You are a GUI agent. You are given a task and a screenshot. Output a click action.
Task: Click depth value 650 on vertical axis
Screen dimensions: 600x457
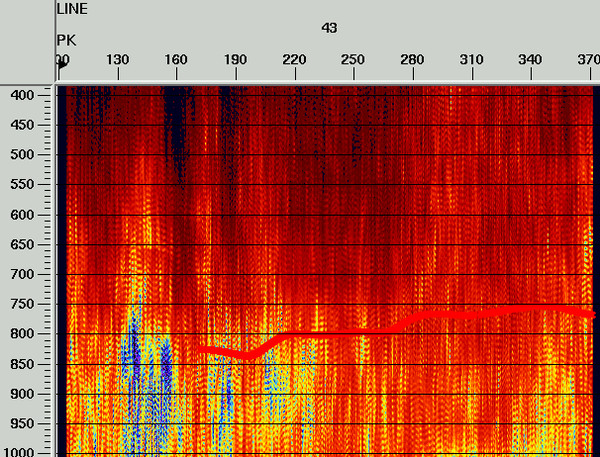click(x=22, y=244)
